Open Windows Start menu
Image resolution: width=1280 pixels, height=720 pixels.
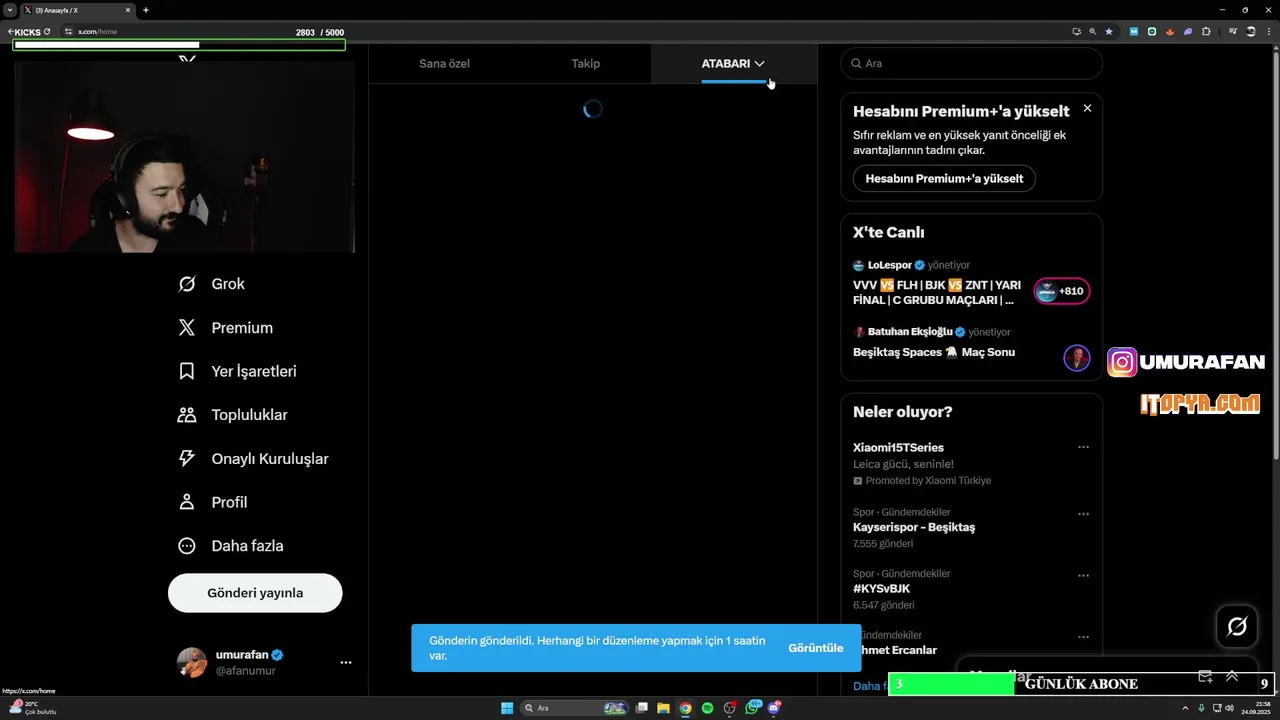pos(507,708)
